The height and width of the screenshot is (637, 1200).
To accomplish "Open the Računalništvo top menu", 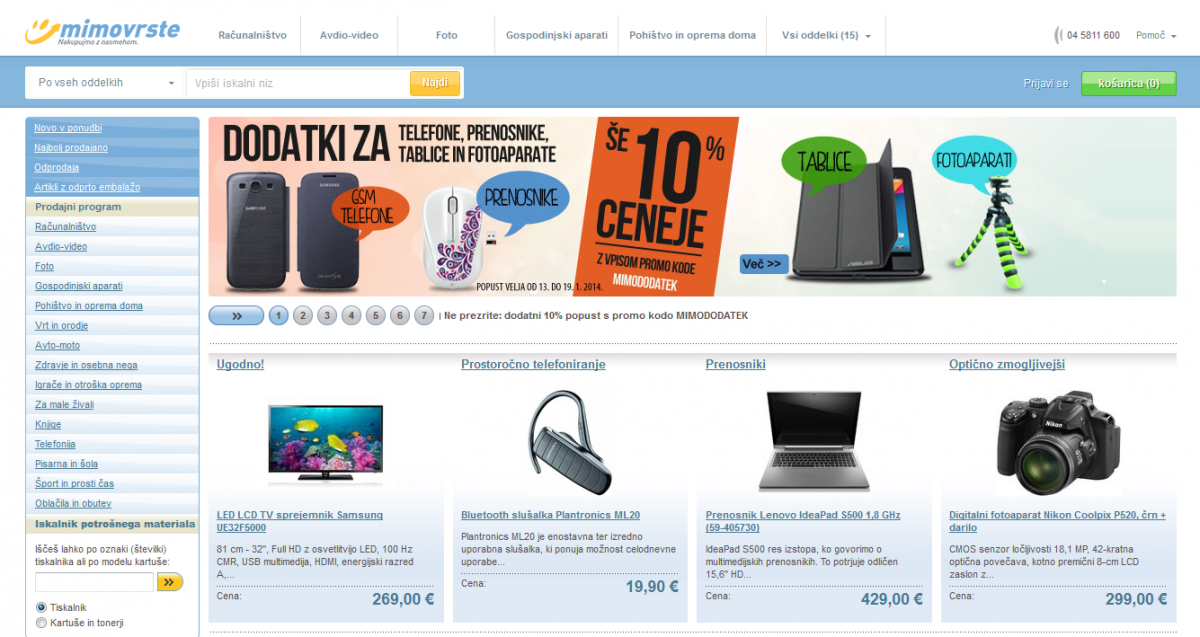I will [x=252, y=35].
